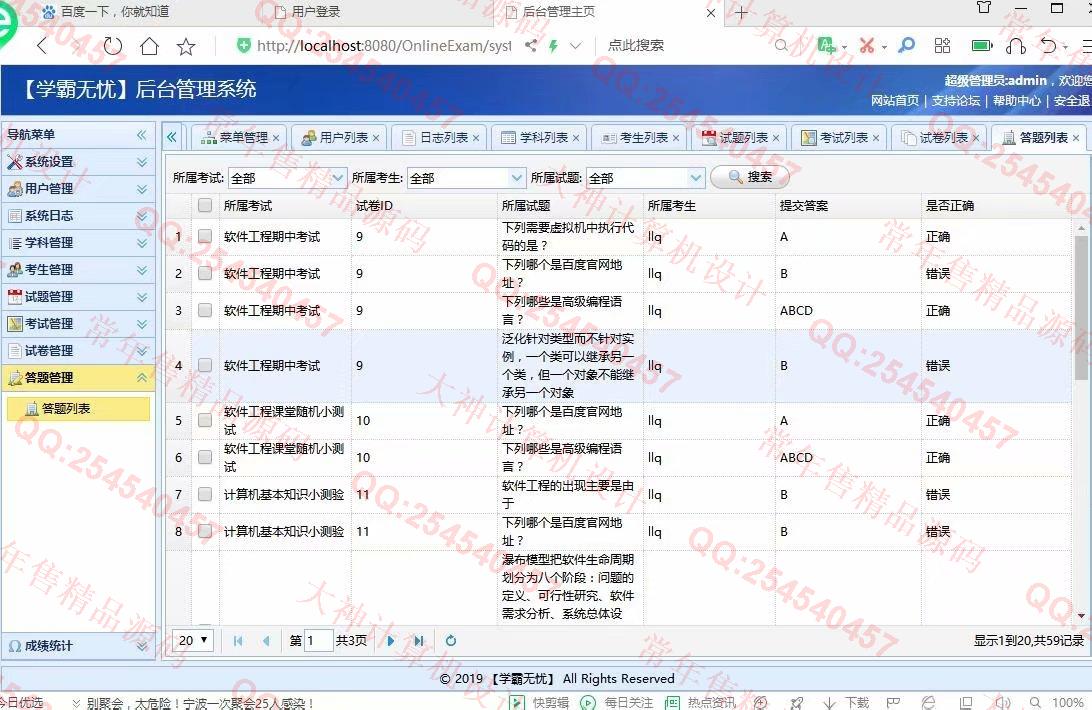This screenshot has height=710, width=1092.
Task: Bookmark page with star icon
Action: [x=186, y=46]
